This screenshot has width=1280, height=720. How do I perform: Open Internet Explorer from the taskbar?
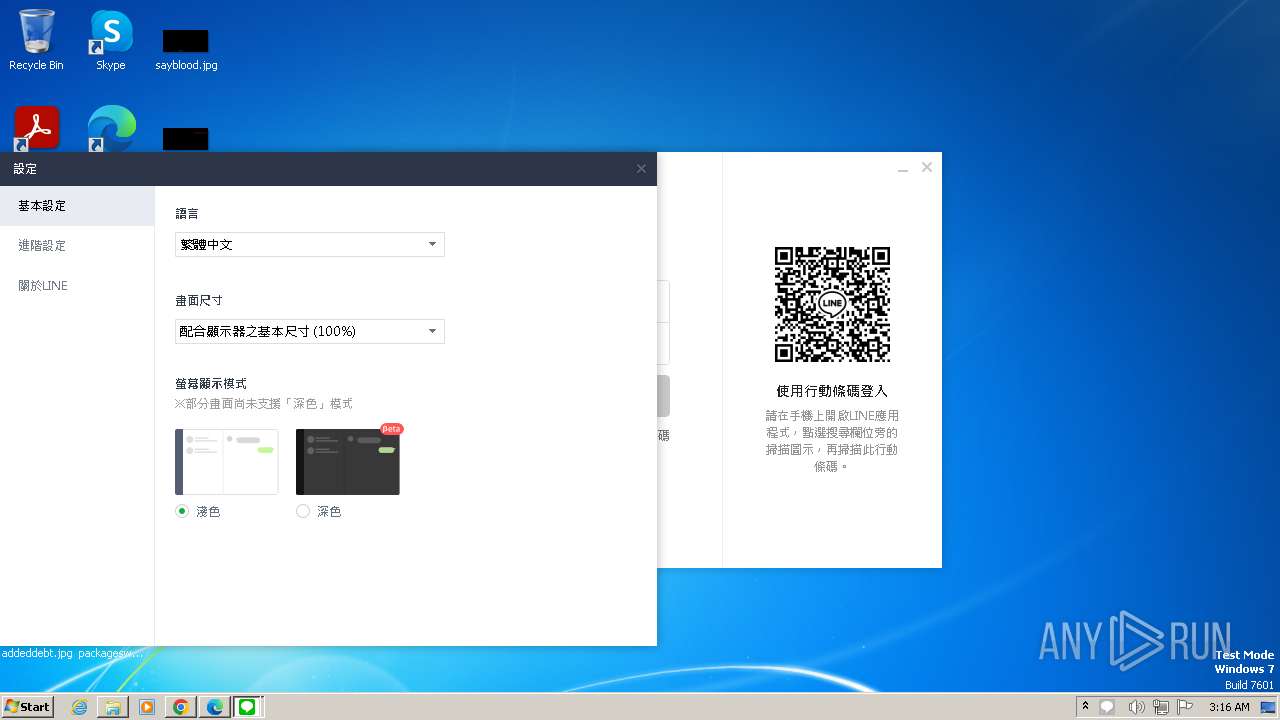(x=79, y=707)
